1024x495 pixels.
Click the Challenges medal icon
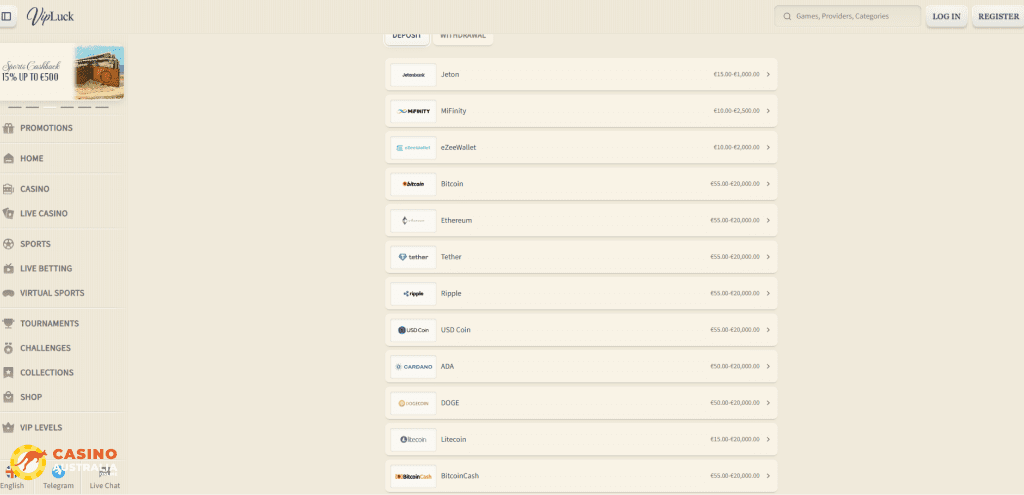pyautogui.click(x=8, y=348)
